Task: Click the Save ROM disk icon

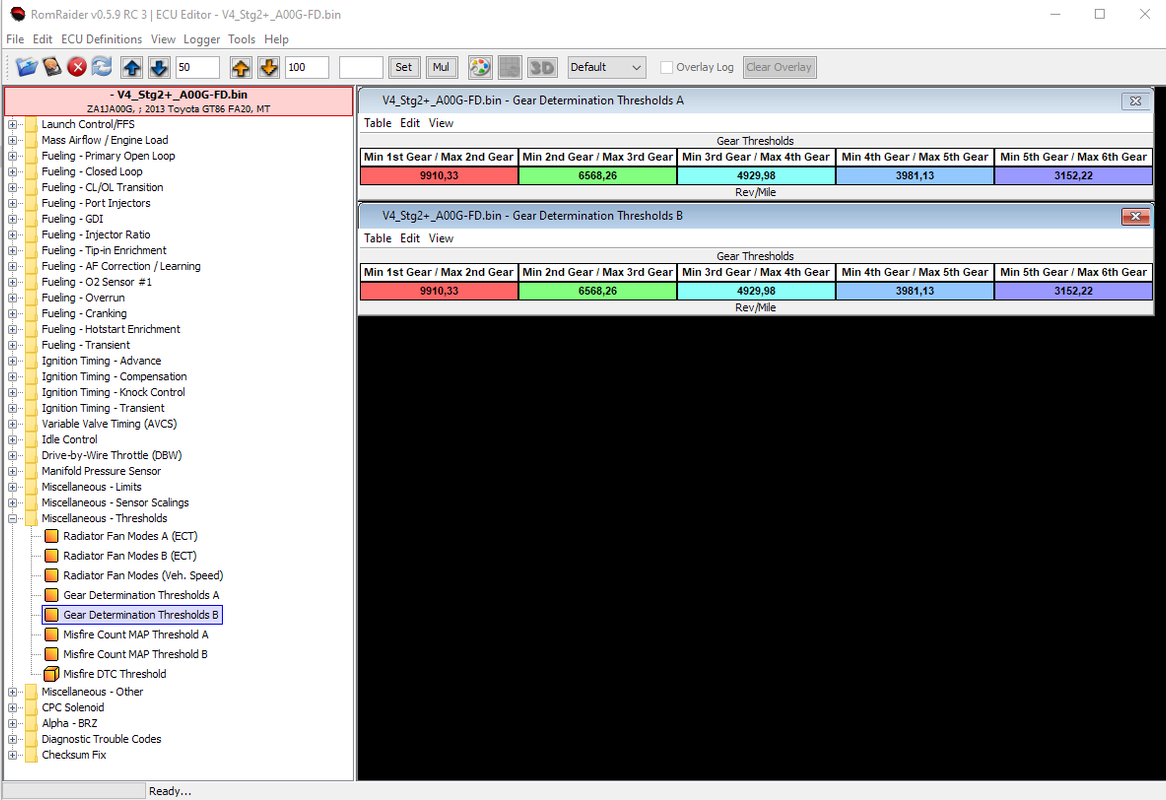Action: click(51, 67)
